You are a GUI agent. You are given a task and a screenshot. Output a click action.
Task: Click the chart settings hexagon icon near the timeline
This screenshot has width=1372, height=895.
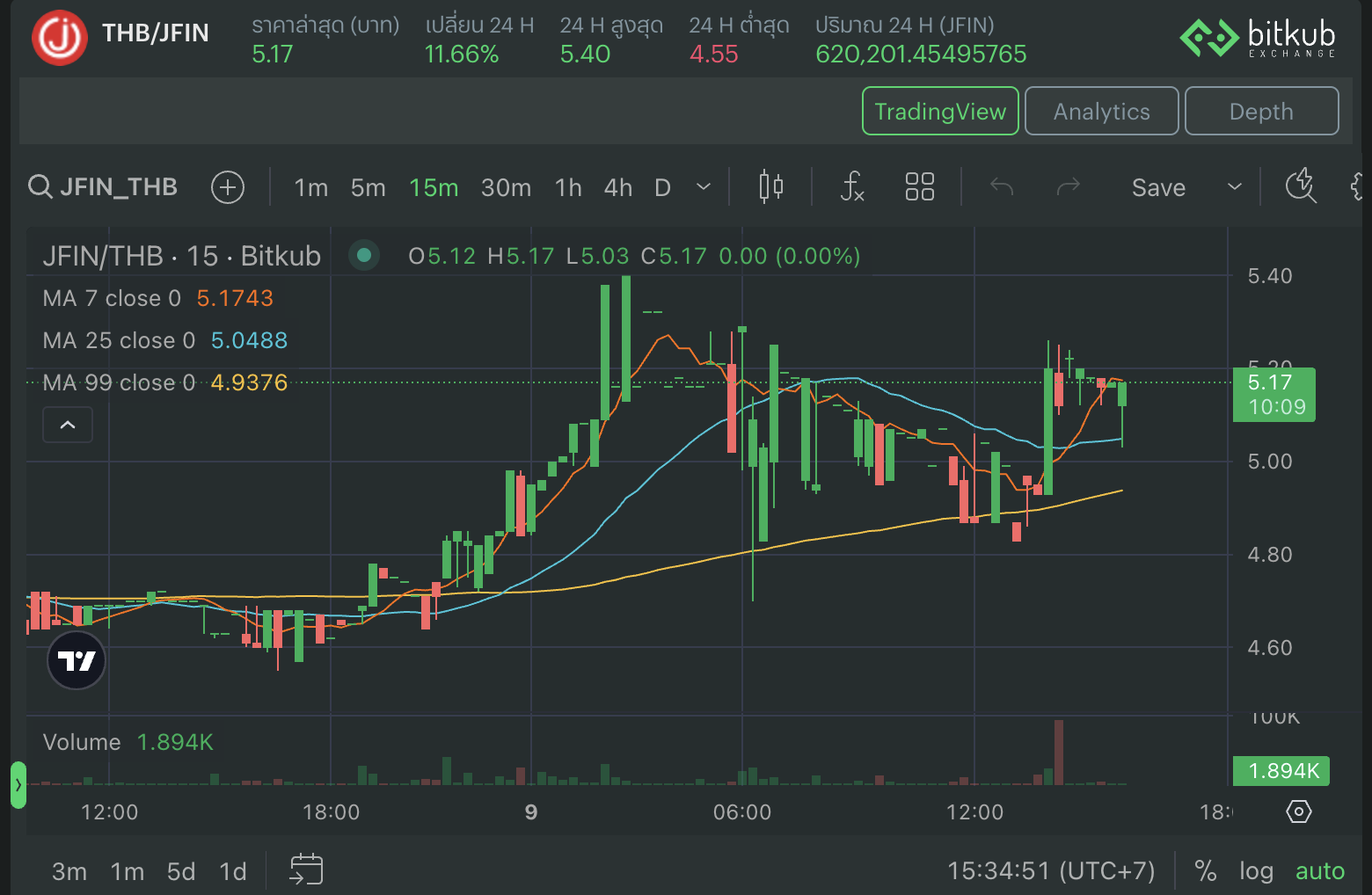pyautogui.click(x=1299, y=811)
